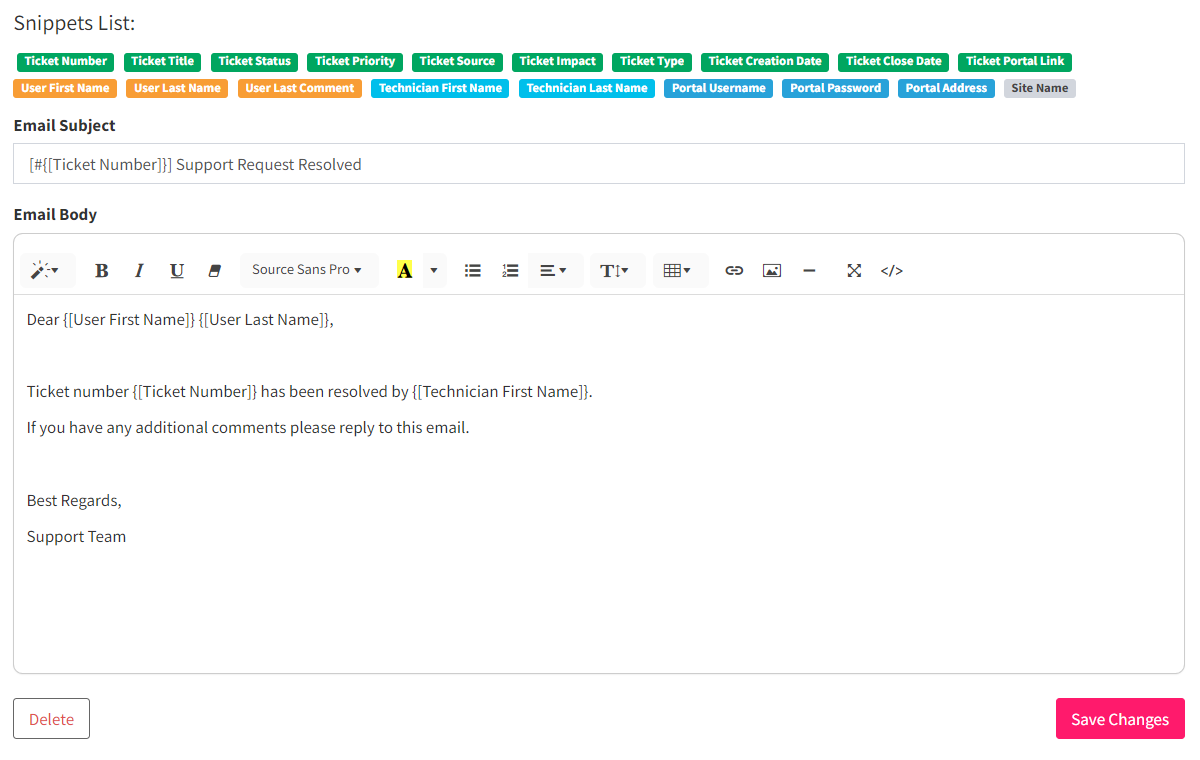
Task: Click the Ticket Priority snippet tag
Action: pos(355,62)
